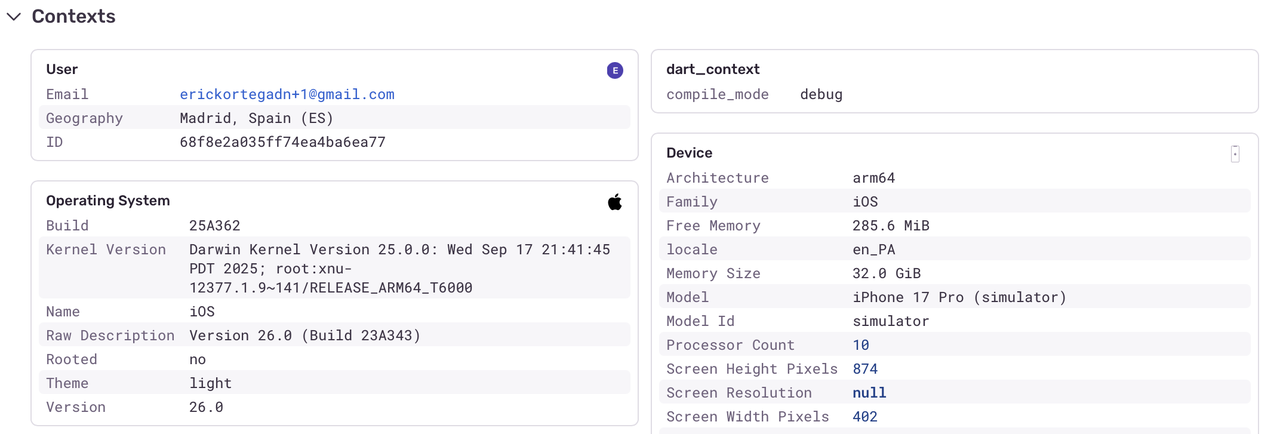Click the Contexts section heading
The image size is (1280, 434).
pos(73,17)
